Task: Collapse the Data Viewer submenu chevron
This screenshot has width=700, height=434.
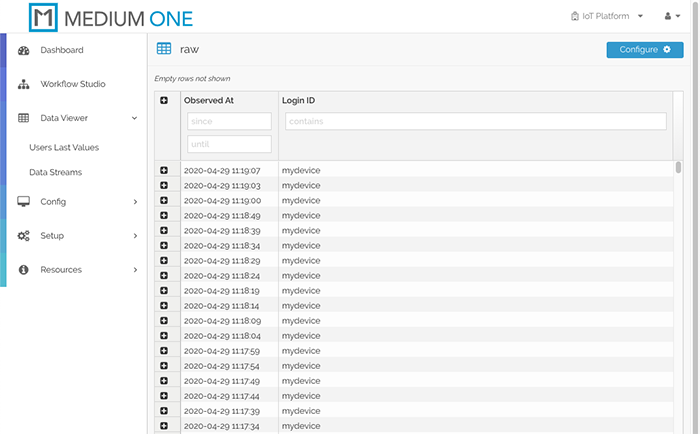Action: coord(134,118)
